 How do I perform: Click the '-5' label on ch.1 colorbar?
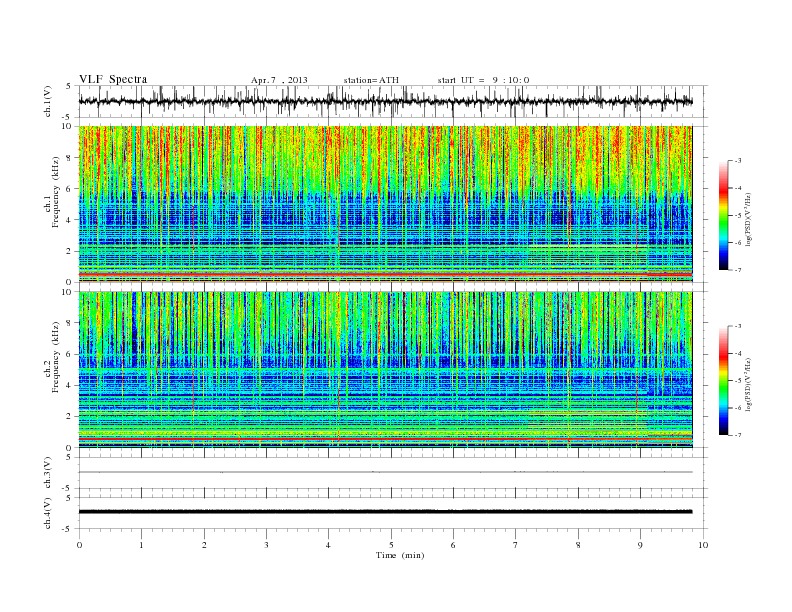click(x=738, y=215)
